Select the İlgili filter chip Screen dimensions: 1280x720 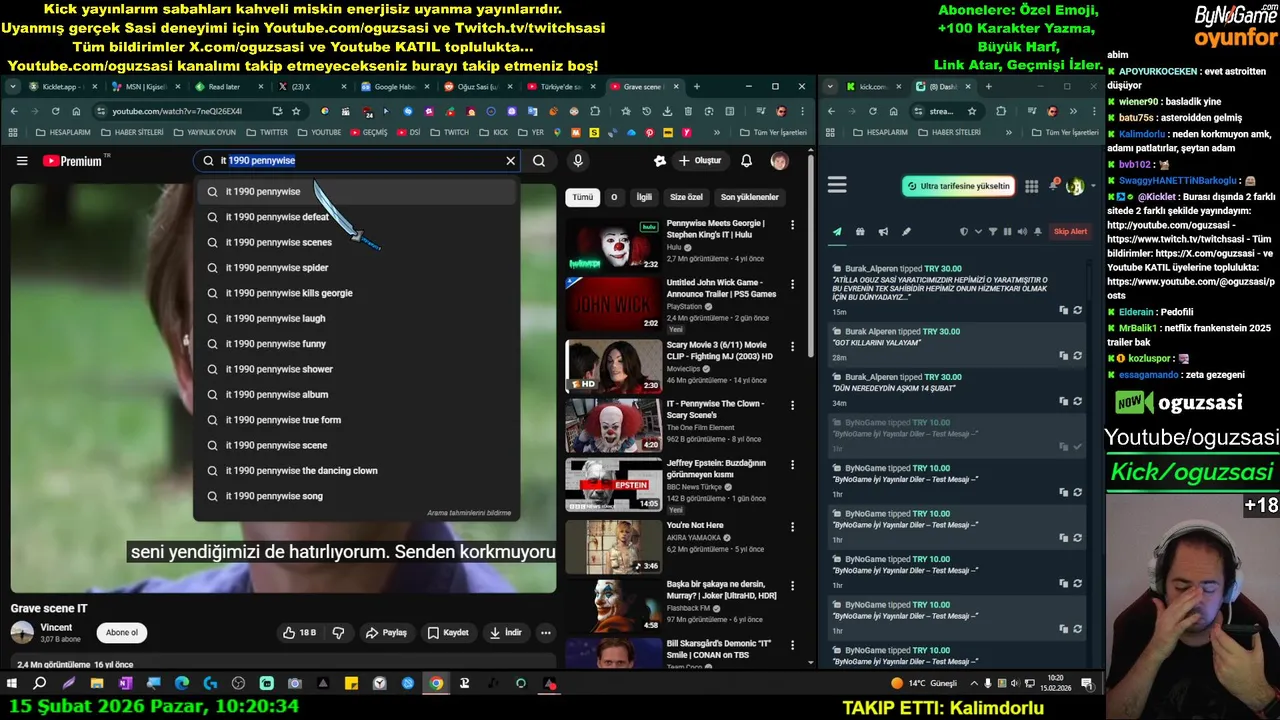tap(644, 197)
